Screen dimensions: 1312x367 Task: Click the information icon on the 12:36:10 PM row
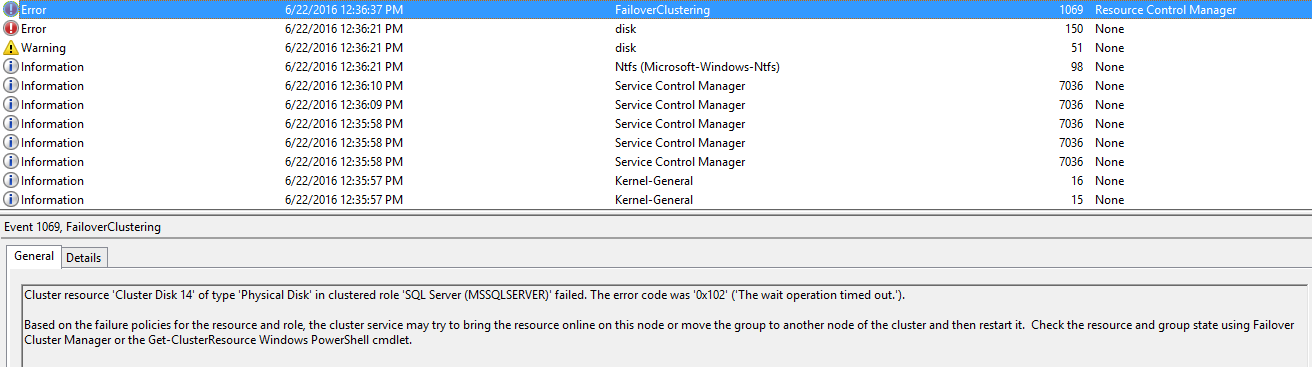[11, 86]
